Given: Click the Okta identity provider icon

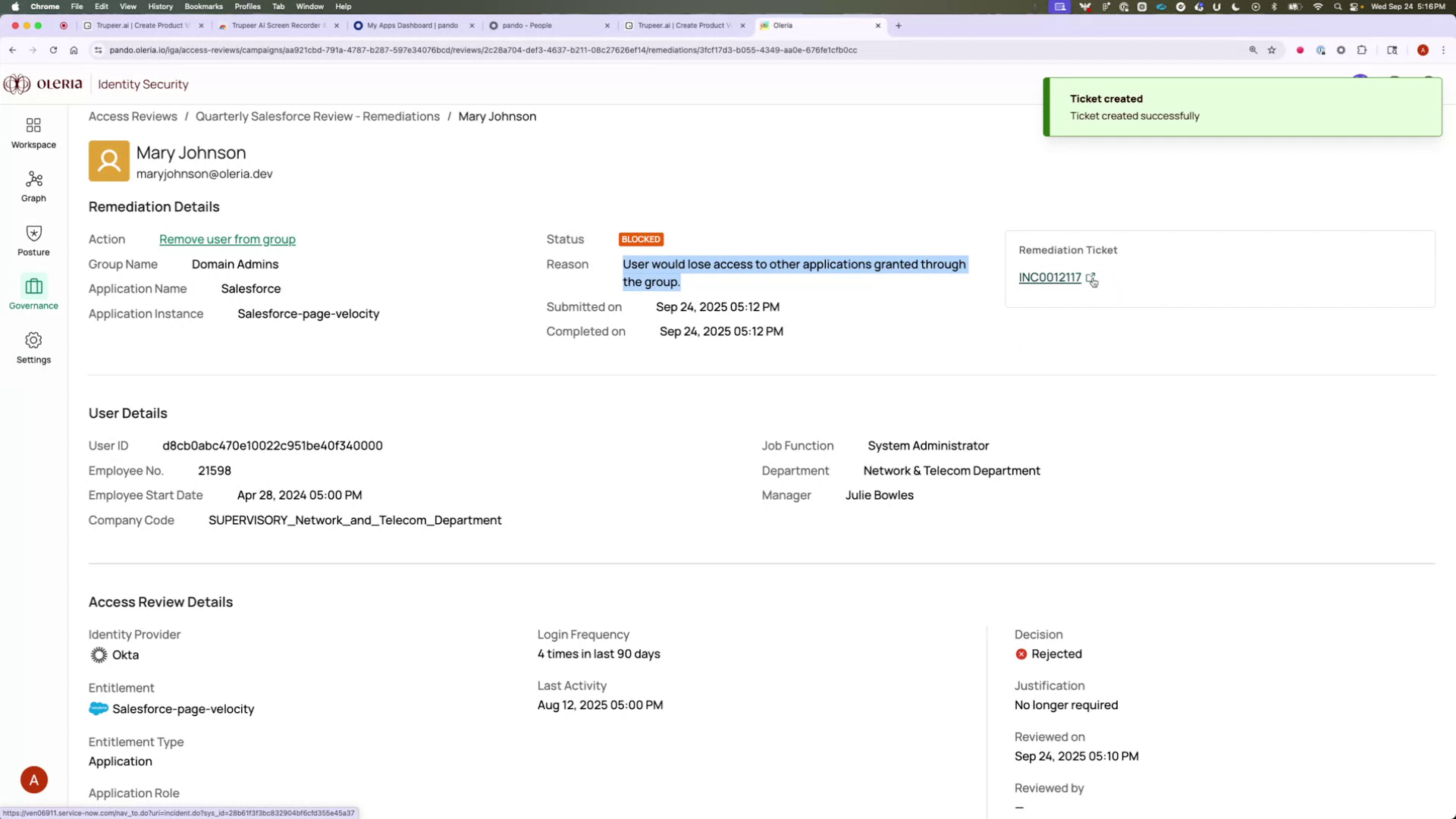Looking at the screenshot, I should coord(98,654).
